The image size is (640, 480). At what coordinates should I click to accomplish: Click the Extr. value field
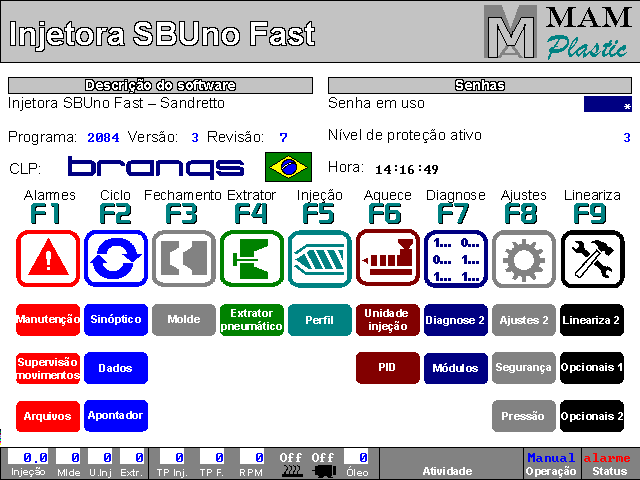click(132, 457)
